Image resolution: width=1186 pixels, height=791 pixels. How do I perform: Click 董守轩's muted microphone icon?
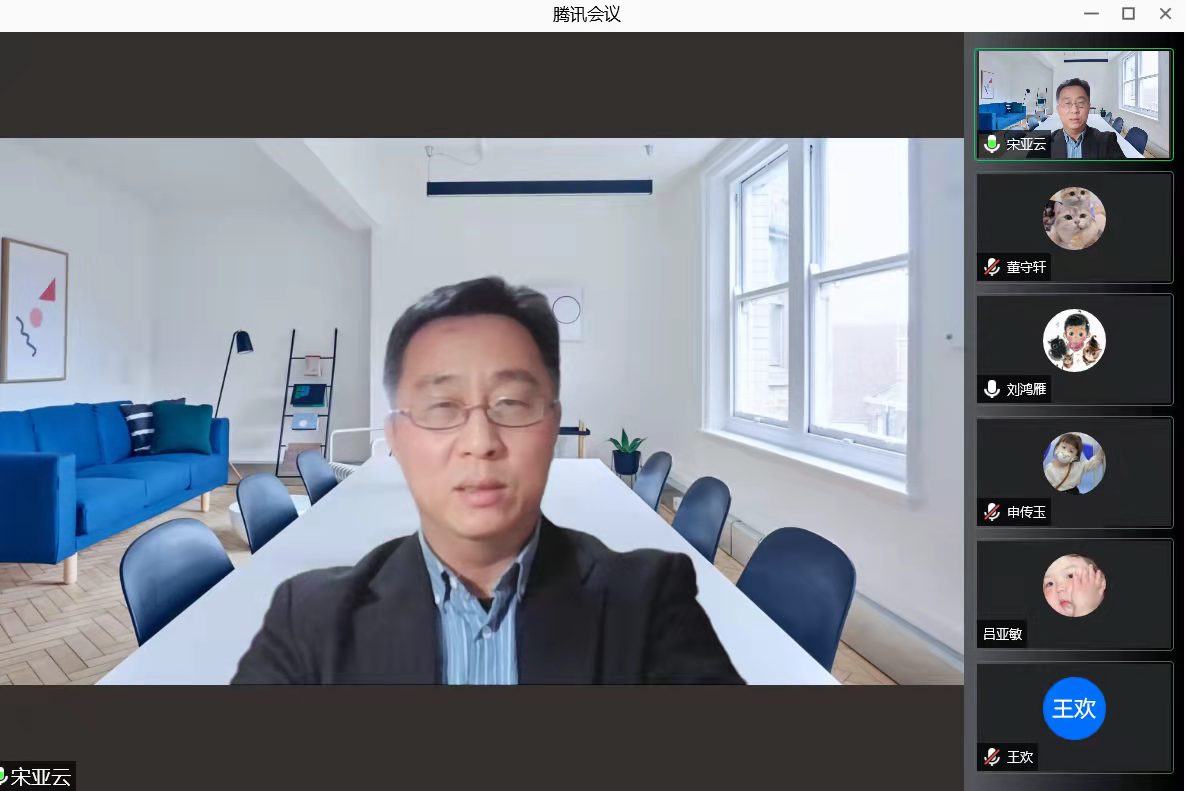tap(992, 267)
